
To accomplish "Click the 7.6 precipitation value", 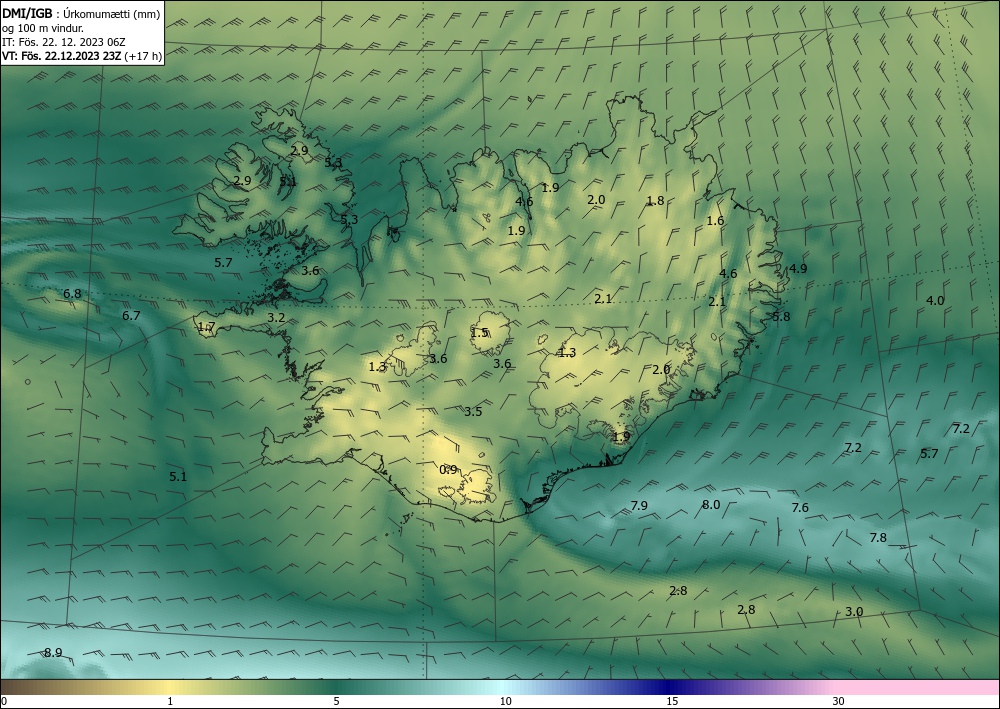I will point(800,508).
